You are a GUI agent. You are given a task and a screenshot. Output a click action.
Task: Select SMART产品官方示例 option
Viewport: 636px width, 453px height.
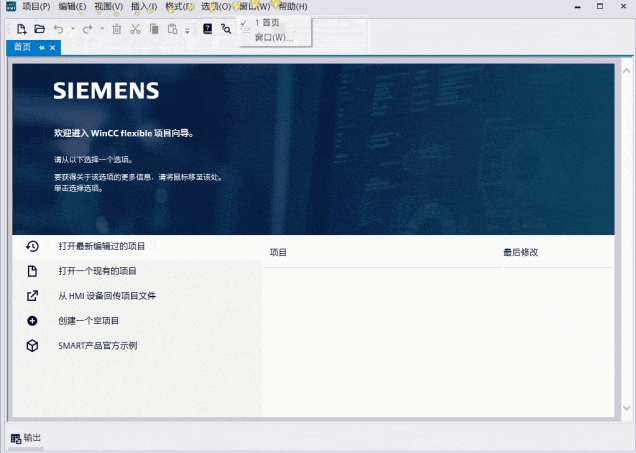point(98,346)
